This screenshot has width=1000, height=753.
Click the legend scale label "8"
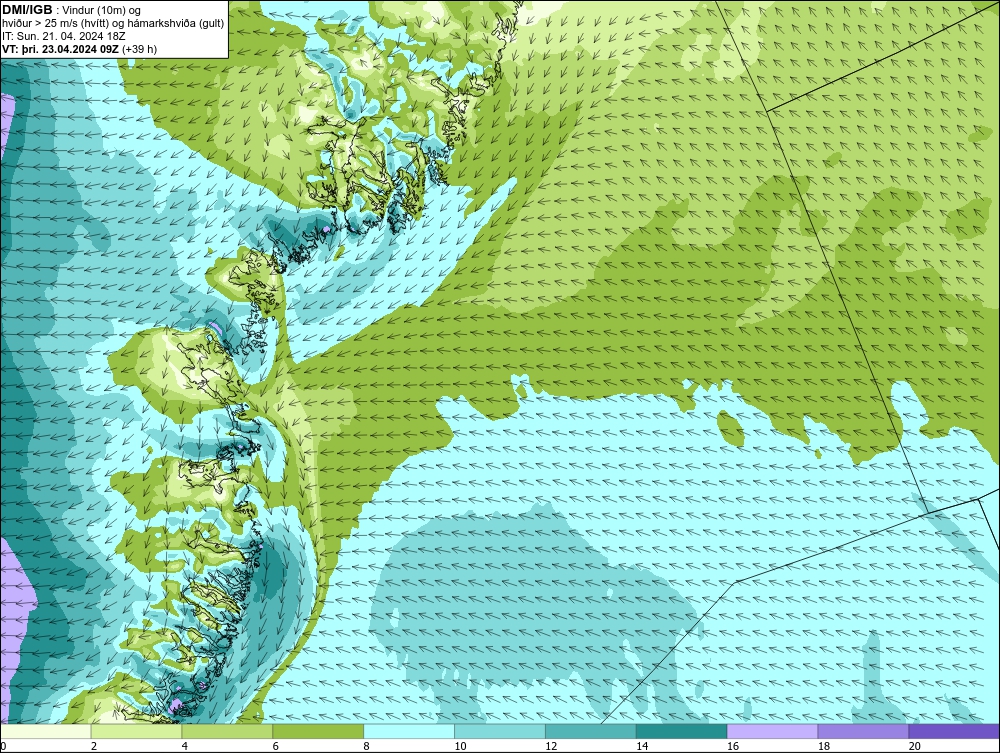(x=366, y=746)
